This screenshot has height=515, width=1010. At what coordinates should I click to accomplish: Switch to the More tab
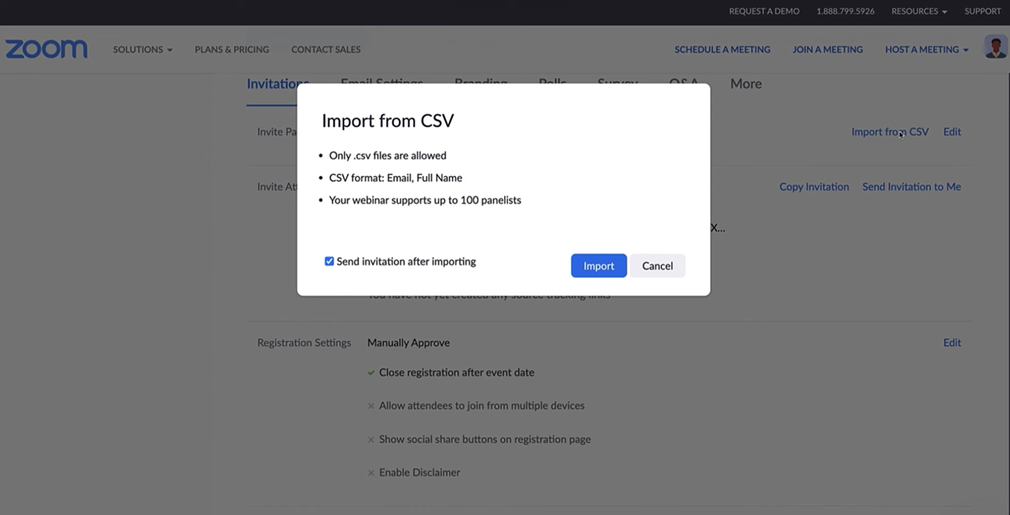(x=746, y=84)
